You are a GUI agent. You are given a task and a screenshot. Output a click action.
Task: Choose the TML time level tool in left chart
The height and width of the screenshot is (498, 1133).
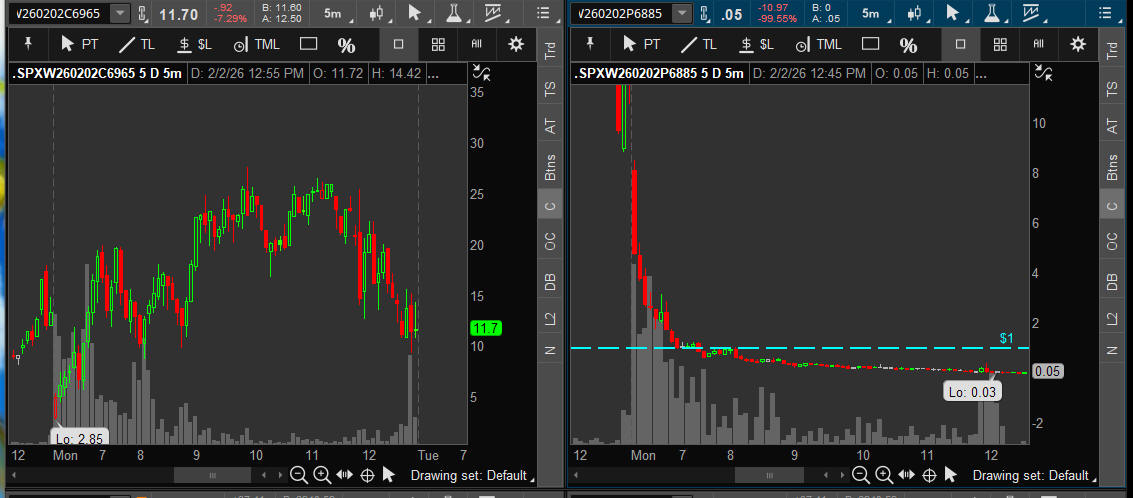click(255, 45)
